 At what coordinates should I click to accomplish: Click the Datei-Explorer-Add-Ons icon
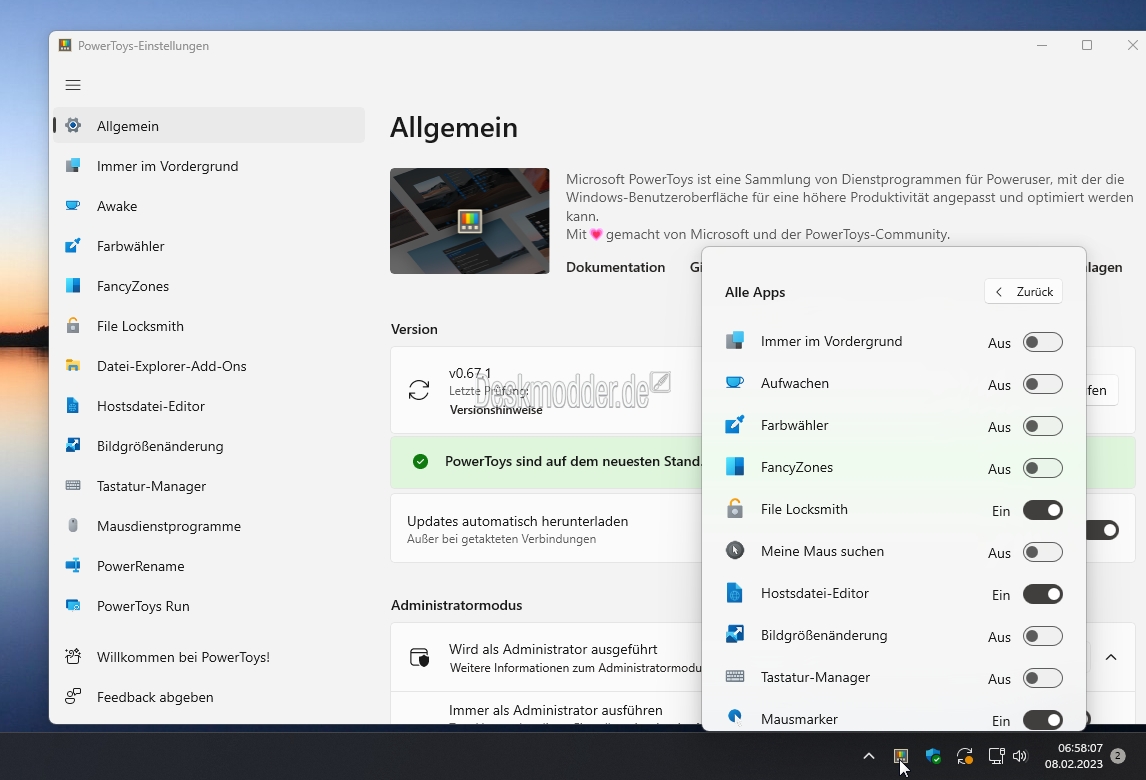click(73, 366)
